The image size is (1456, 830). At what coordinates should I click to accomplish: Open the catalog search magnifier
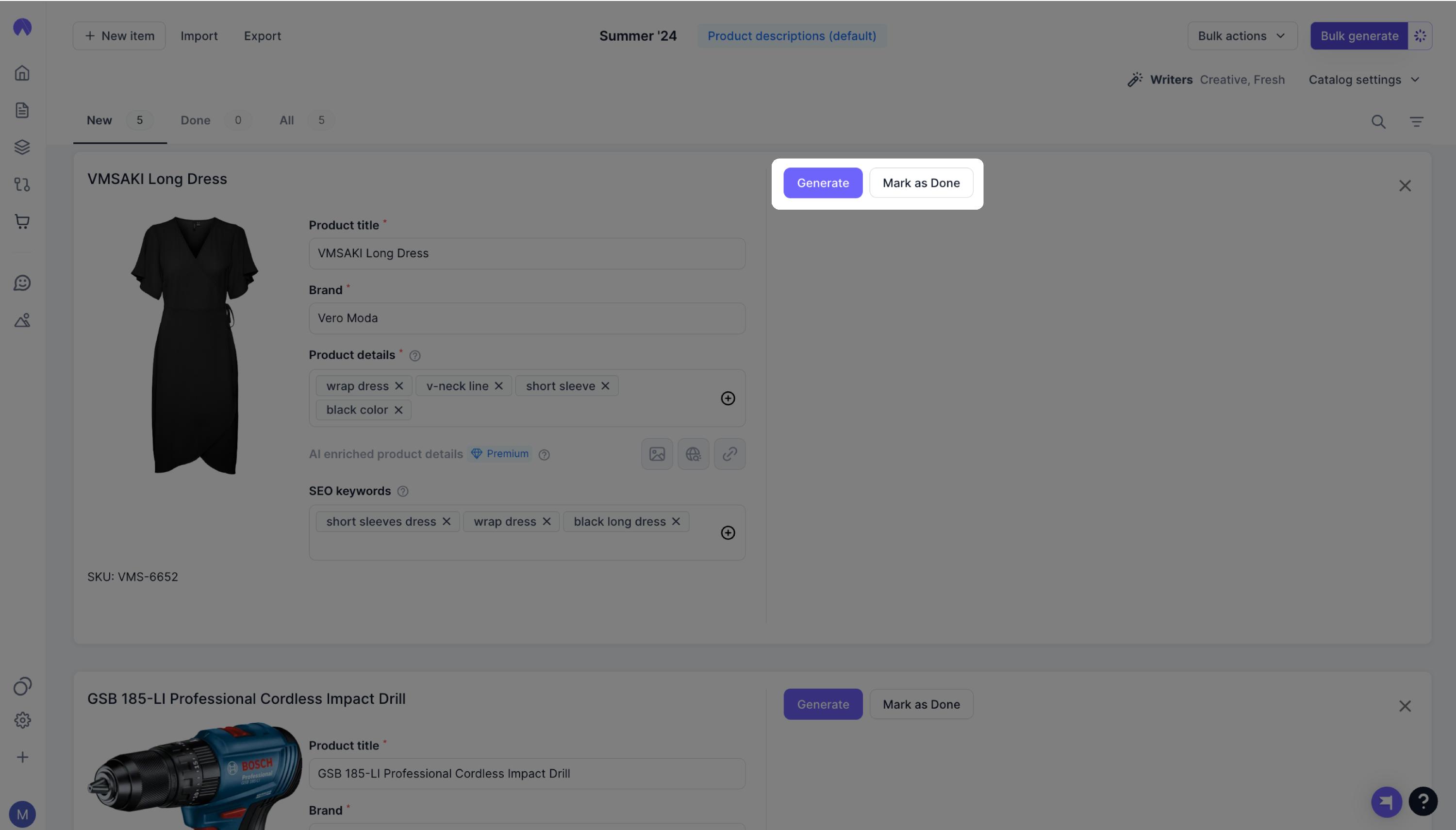click(x=1378, y=121)
